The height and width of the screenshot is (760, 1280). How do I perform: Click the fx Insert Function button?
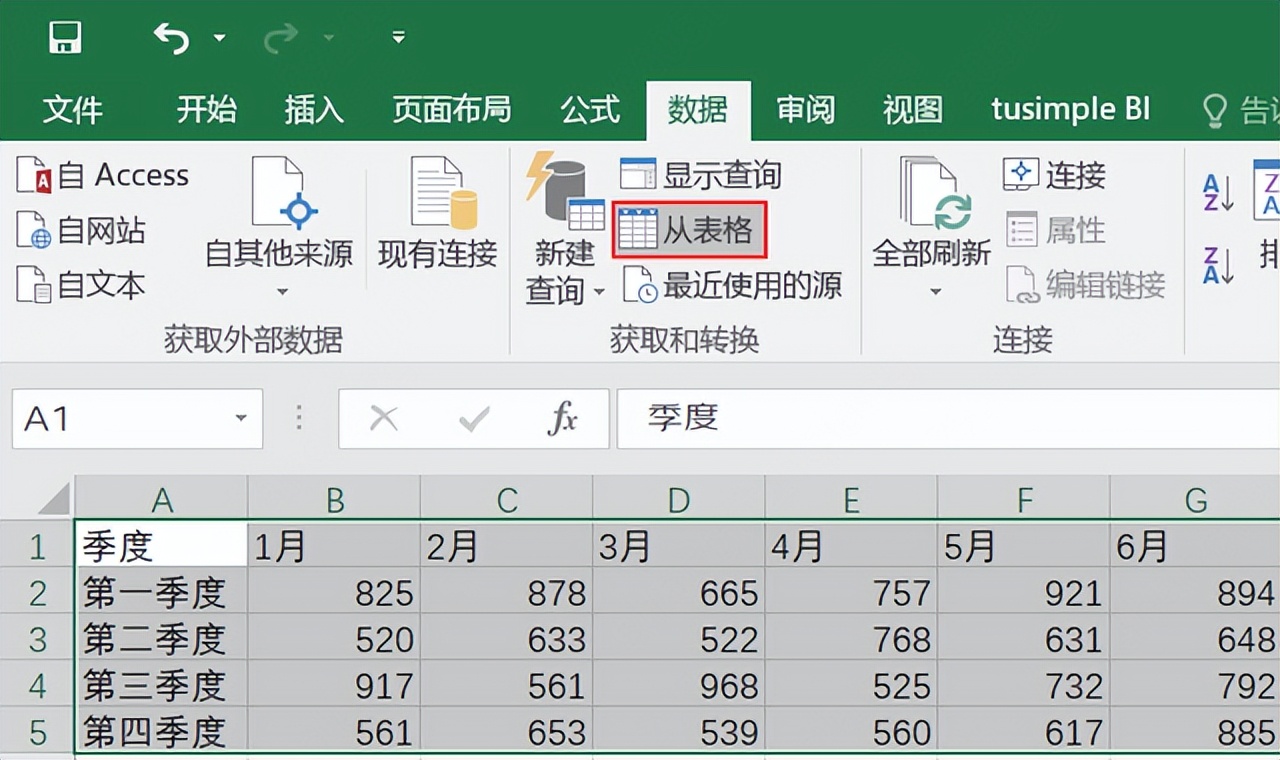pos(563,418)
